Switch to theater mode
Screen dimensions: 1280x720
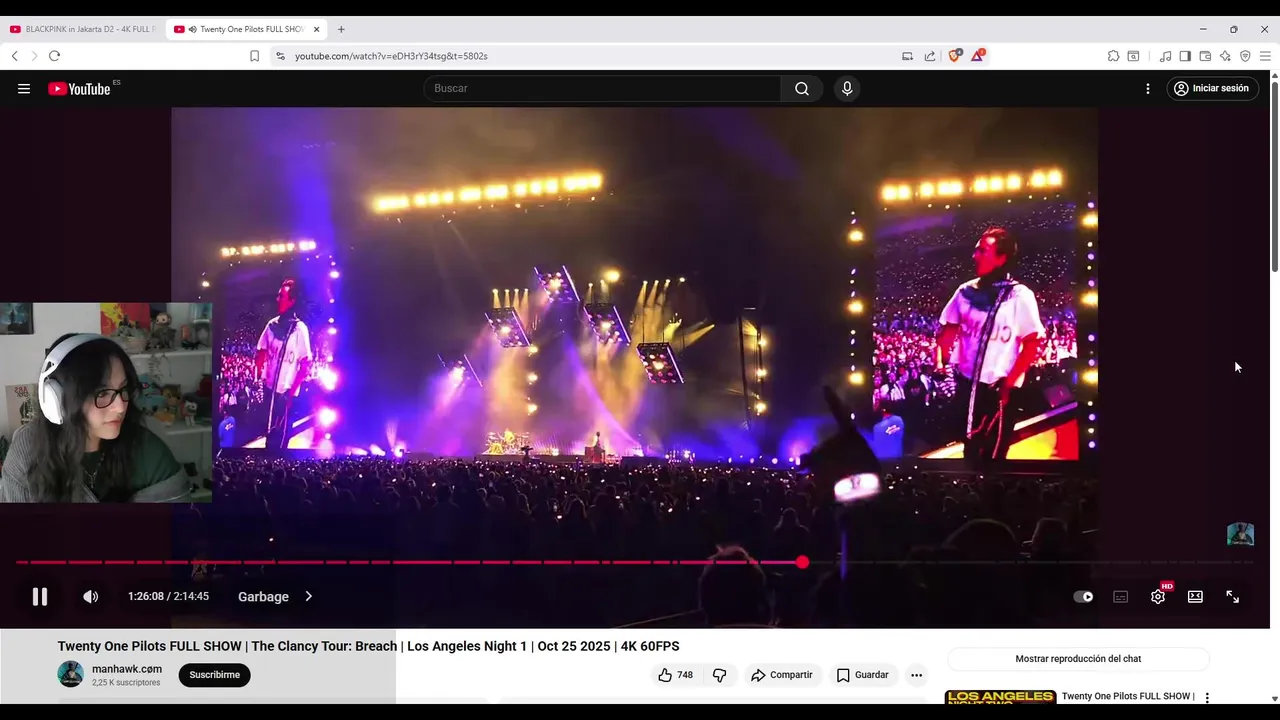tap(1195, 597)
